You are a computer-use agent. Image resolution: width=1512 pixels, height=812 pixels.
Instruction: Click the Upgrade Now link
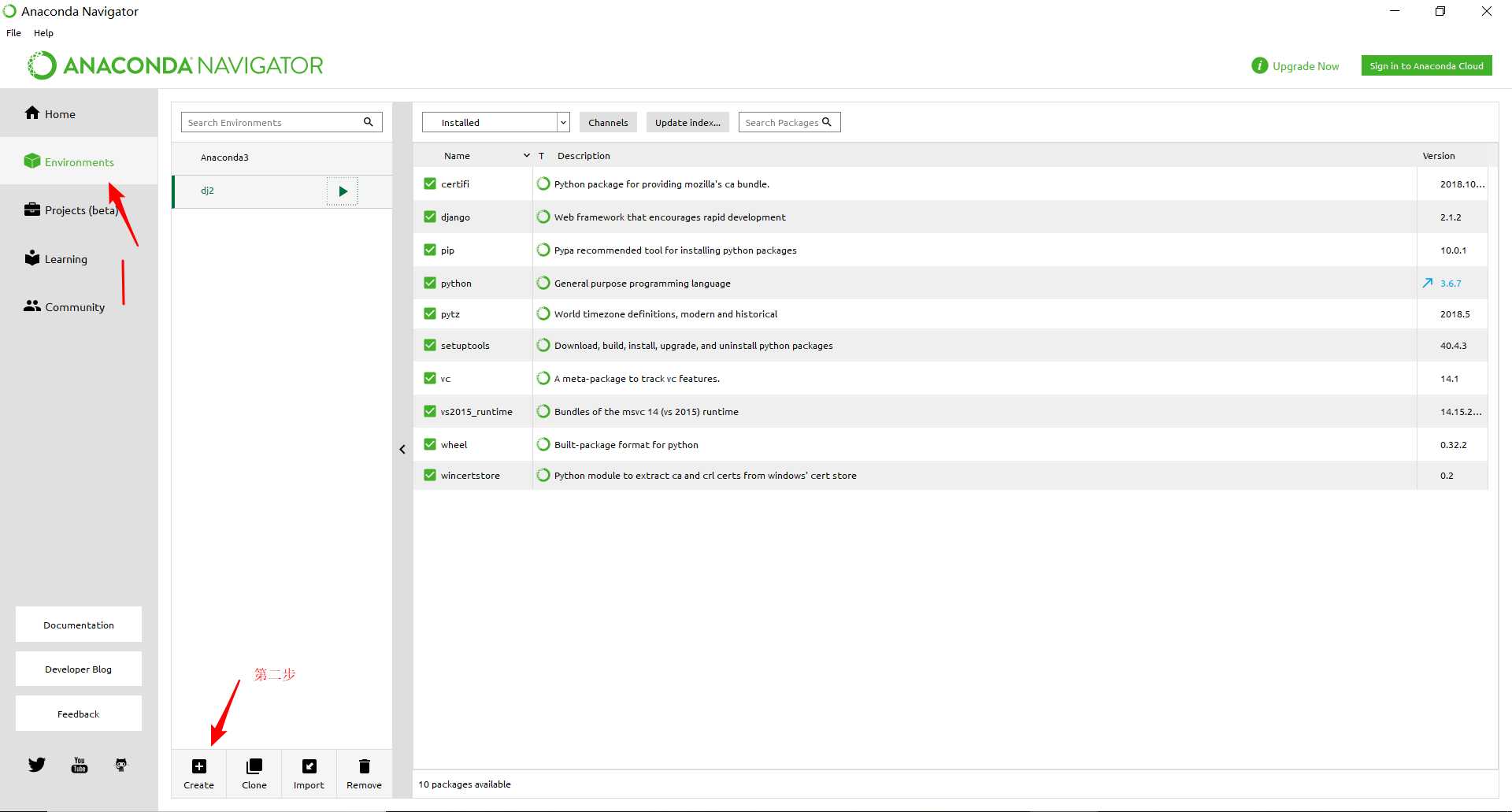pos(1306,66)
